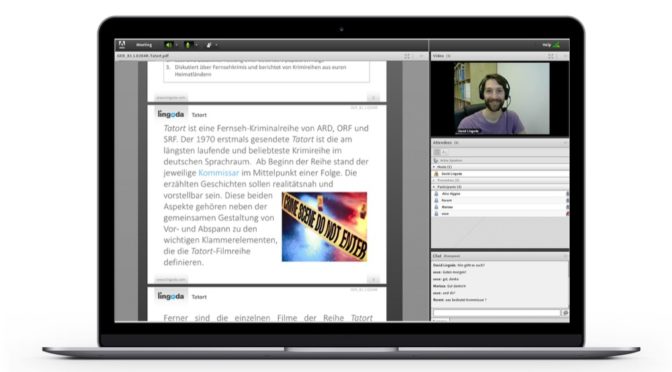This screenshot has height=372, width=672.
Task: Open the dropdown arrow beside the raise hand icon
Action: click(216, 45)
